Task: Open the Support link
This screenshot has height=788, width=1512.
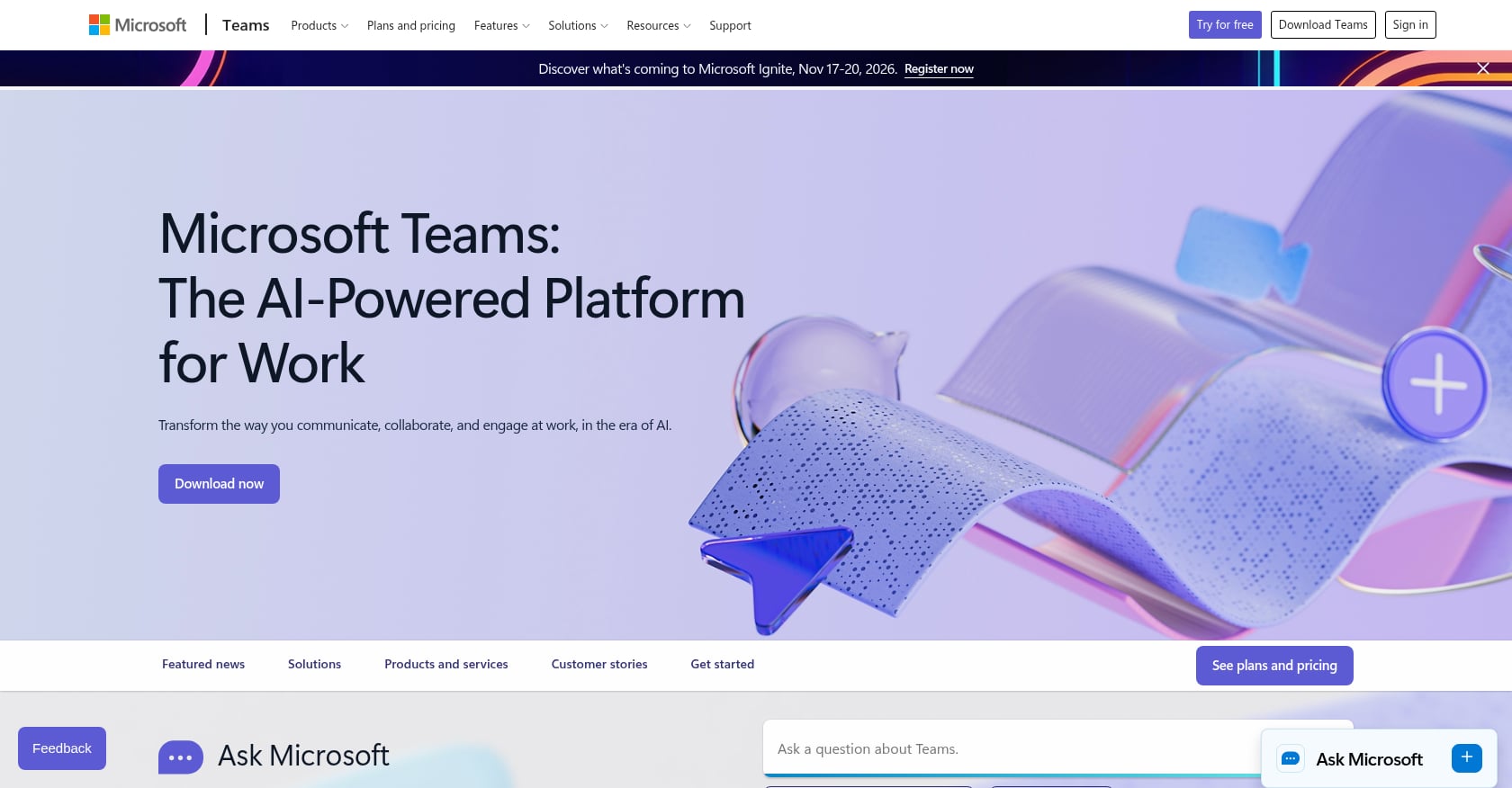Action: point(730,25)
